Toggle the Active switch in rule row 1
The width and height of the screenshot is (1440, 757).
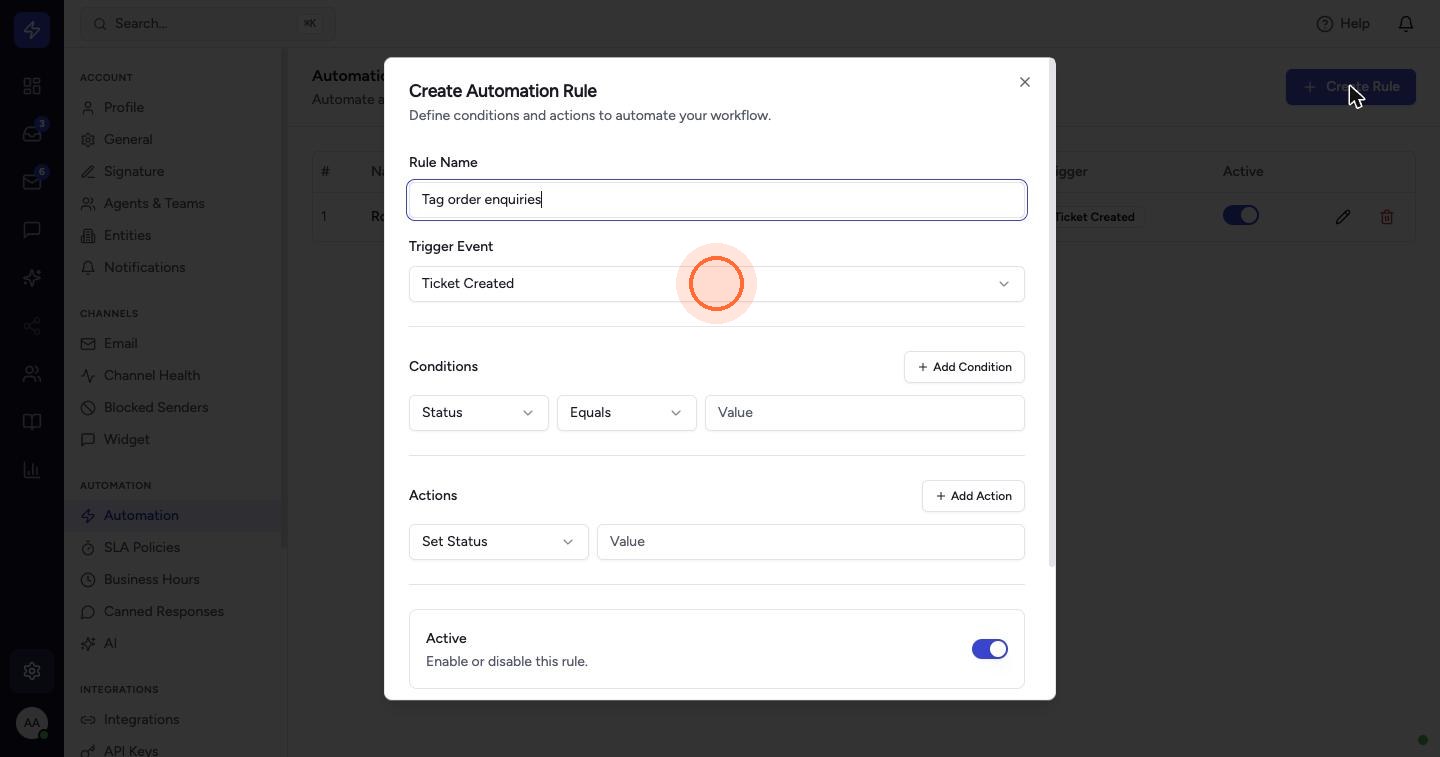[1241, 215]
